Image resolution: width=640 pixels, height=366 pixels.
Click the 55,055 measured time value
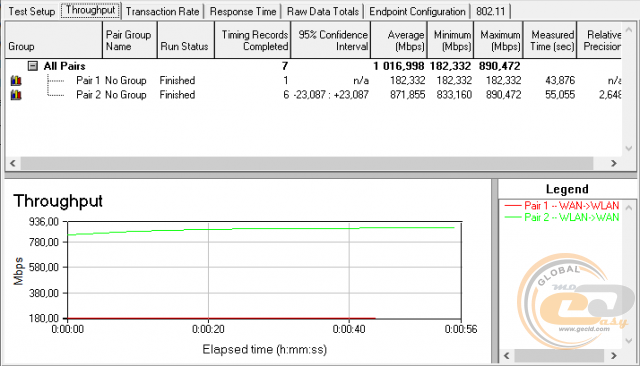(560, 95)
